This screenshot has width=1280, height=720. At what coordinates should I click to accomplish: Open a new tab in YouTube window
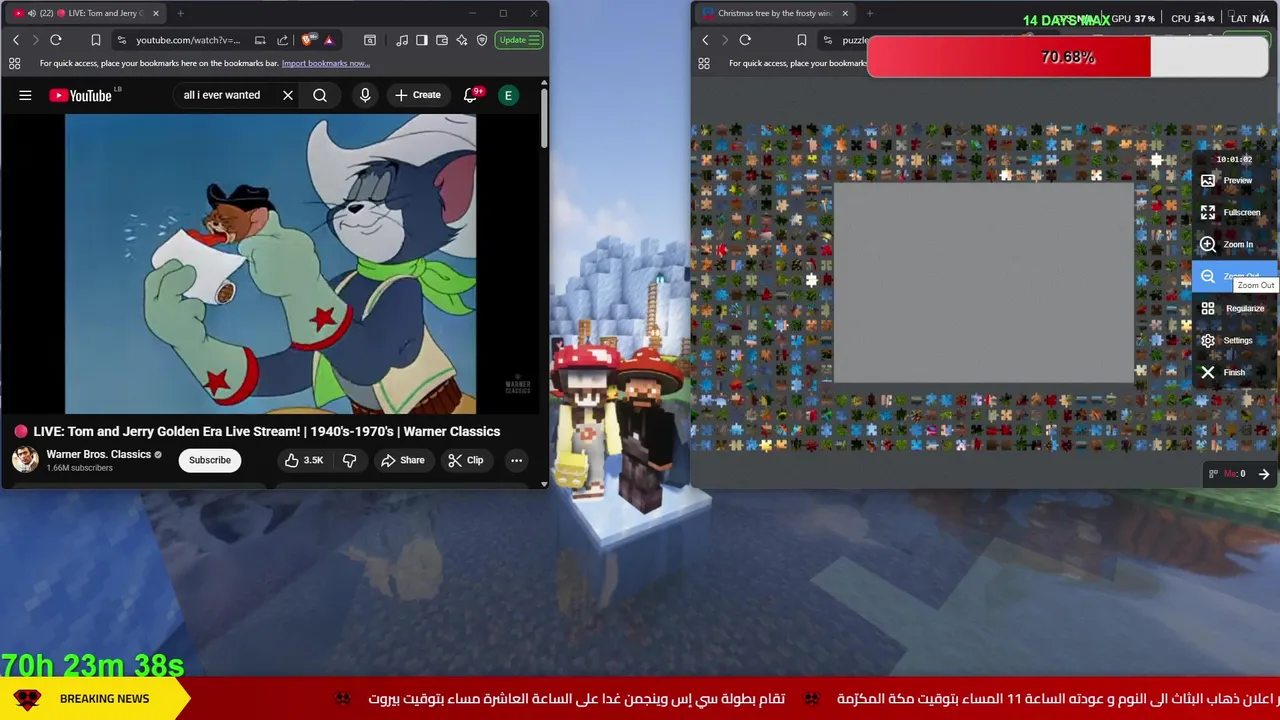[181, 13]
